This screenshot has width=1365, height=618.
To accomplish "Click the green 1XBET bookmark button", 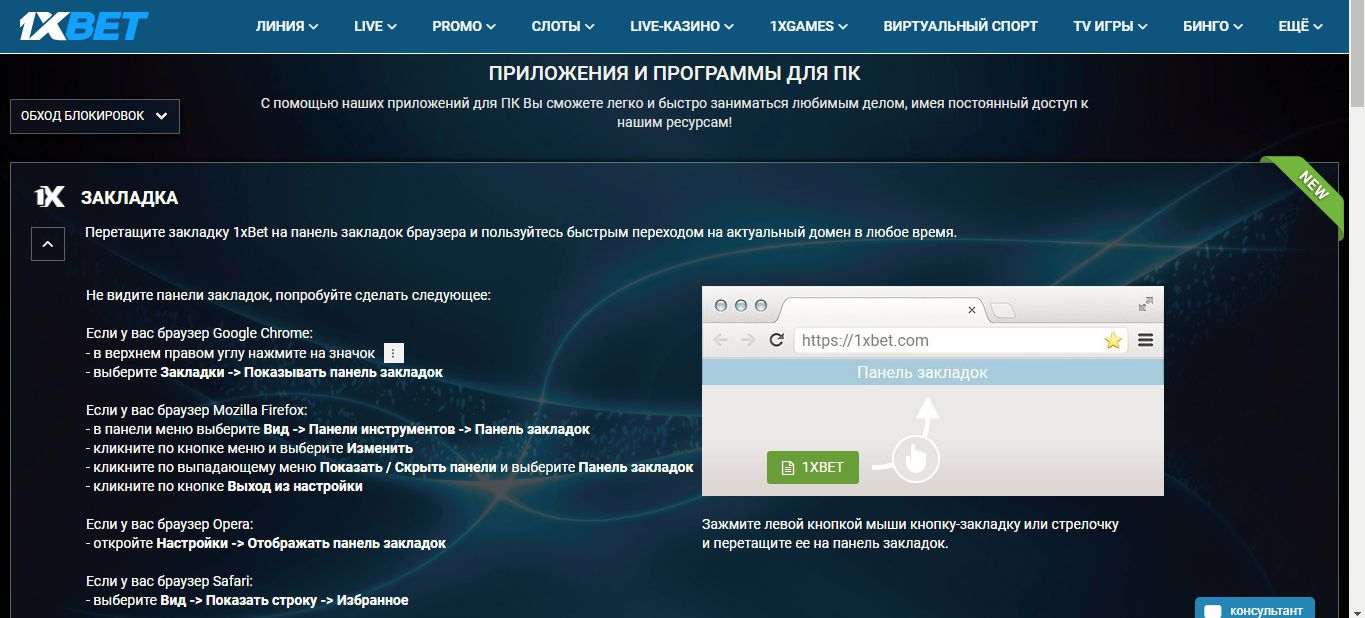I will pyautogui.click(x=813, y=467).
